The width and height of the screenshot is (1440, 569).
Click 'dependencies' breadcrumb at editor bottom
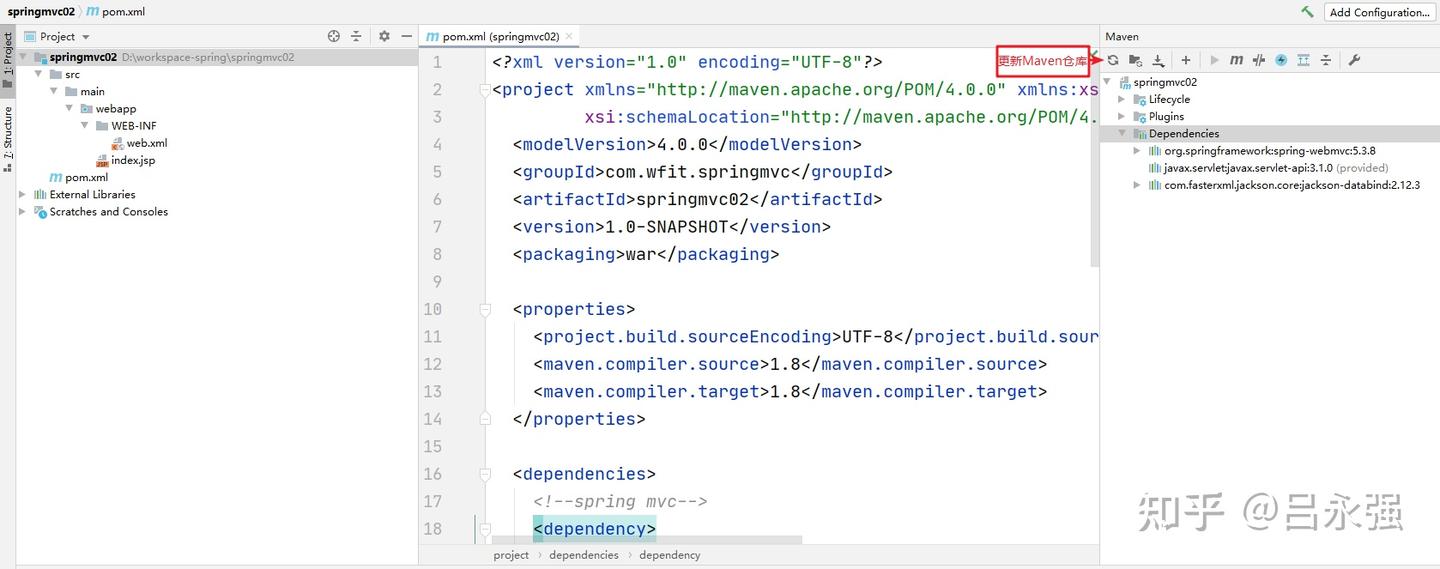(584, 554)
